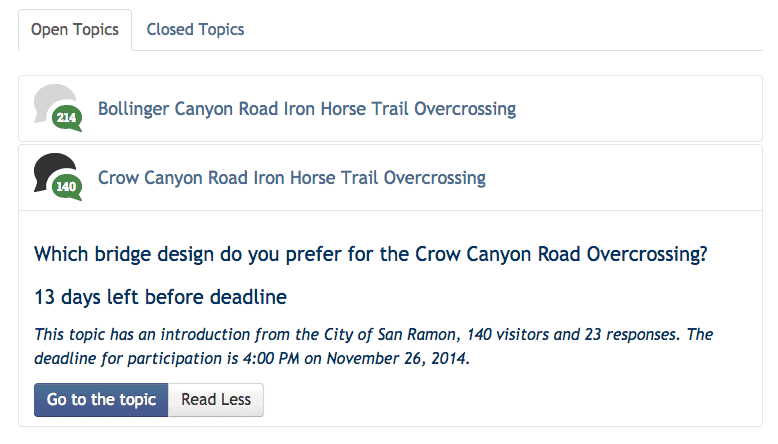Open Bollinger Canyon Road Iron Horse Trail Overcrossing
The image size is (778, 444).
pos(306,108)
